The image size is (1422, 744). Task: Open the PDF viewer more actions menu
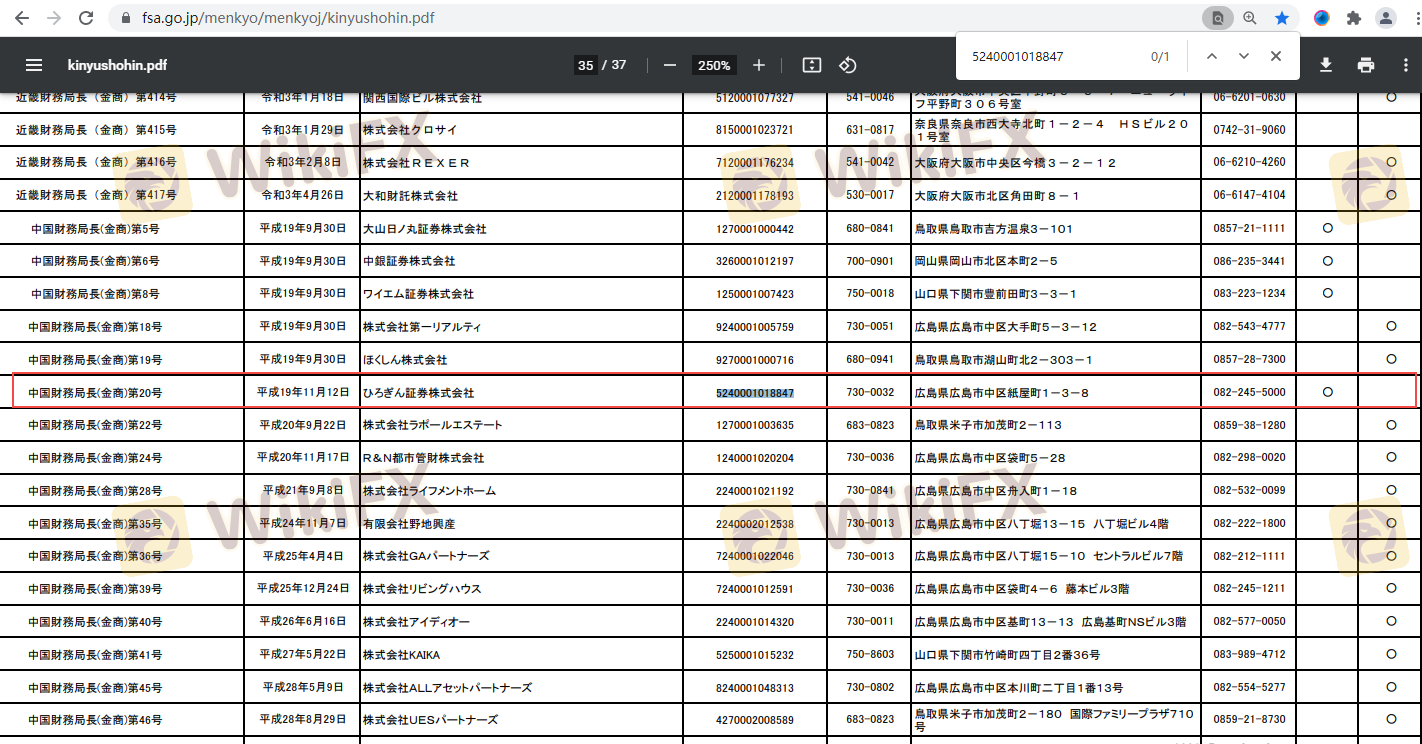tap(1405, 65)
